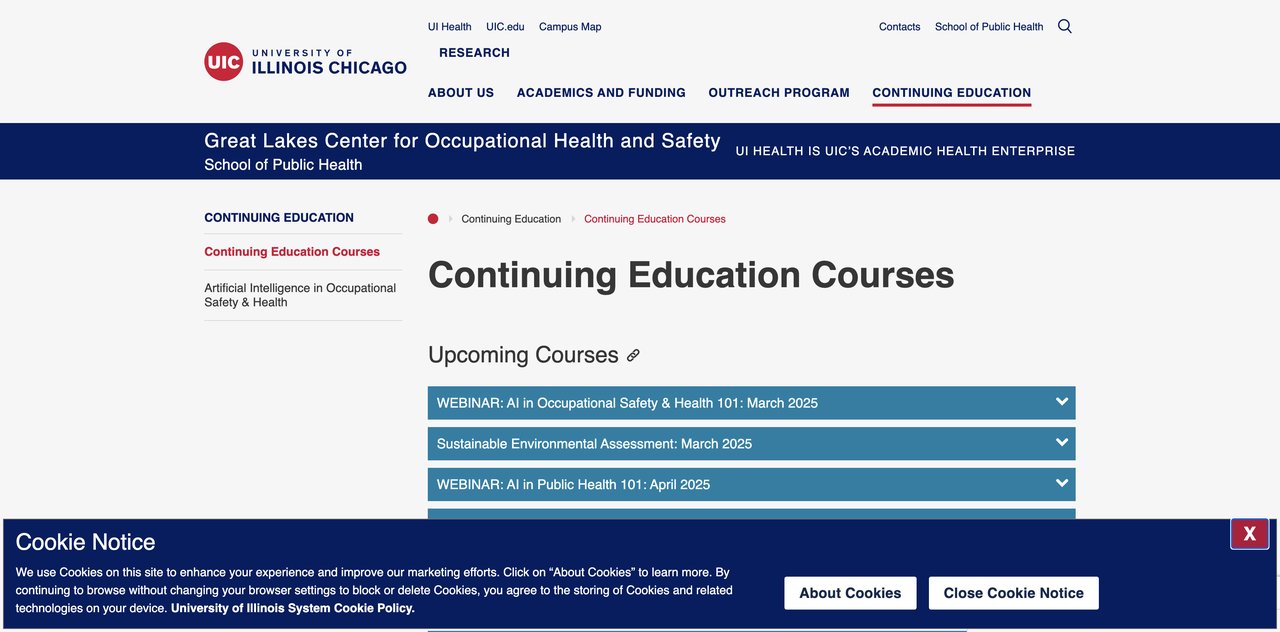This screenshot has width=1280, height=632.
Task: Click UI HEALTH IS UIC'S ACADEMIC HEALTH ENTERPRISE text
Action: click(905, 151)
